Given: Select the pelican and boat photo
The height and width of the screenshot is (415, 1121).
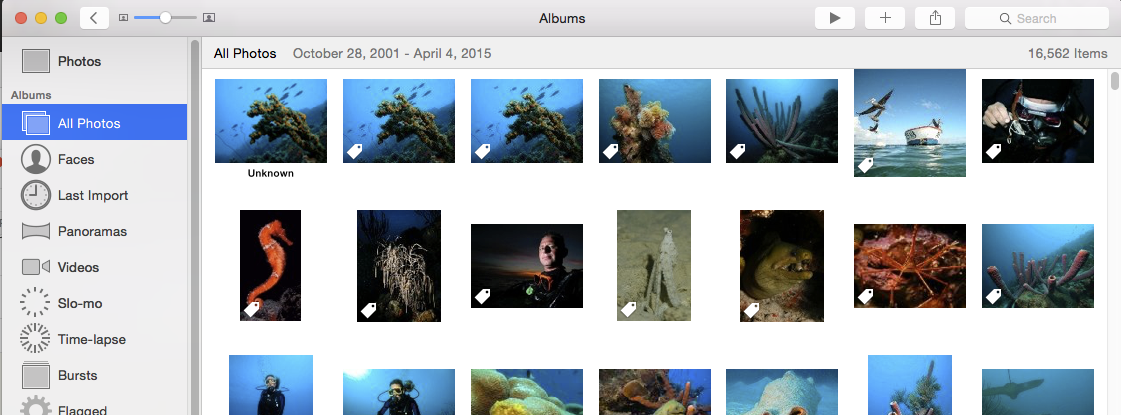Looking at the screenshot, I should [910, 122].
